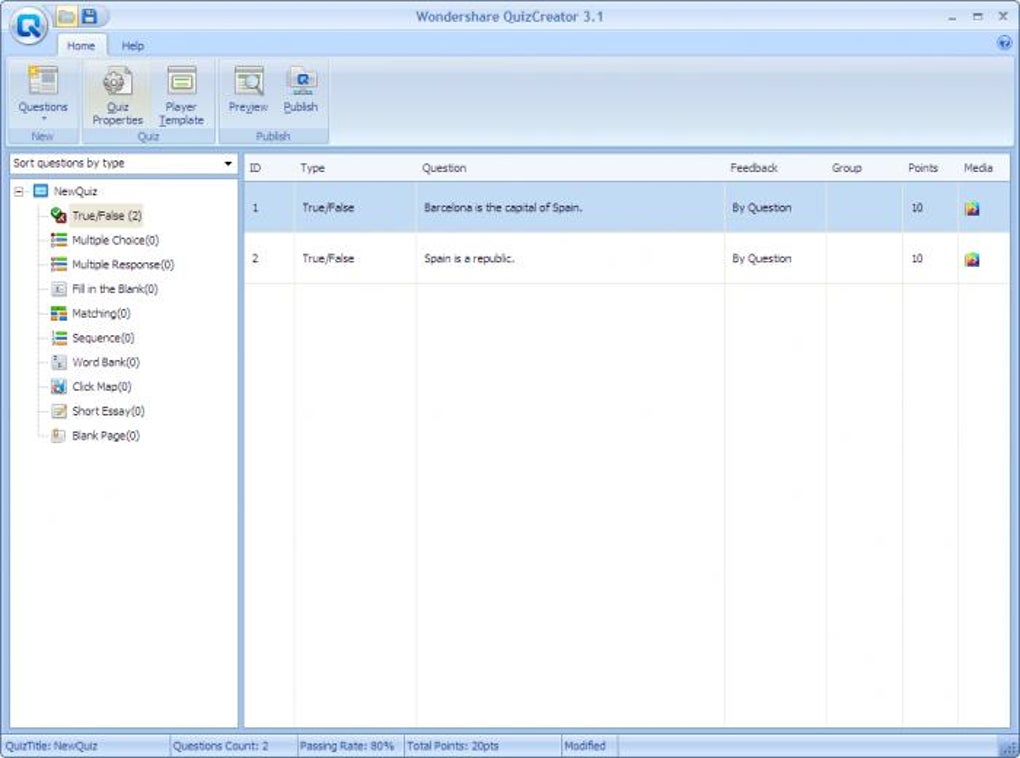Click the Points column header

923,168
